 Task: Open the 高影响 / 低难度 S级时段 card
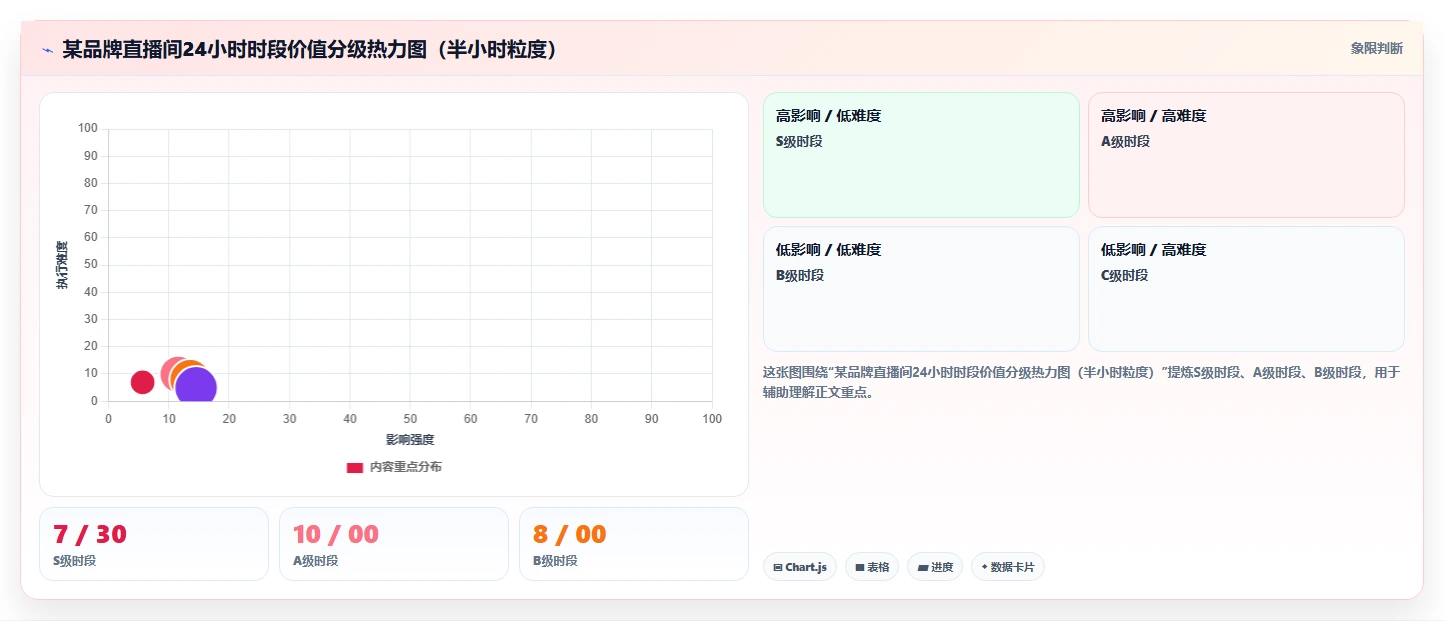(921, 155)
